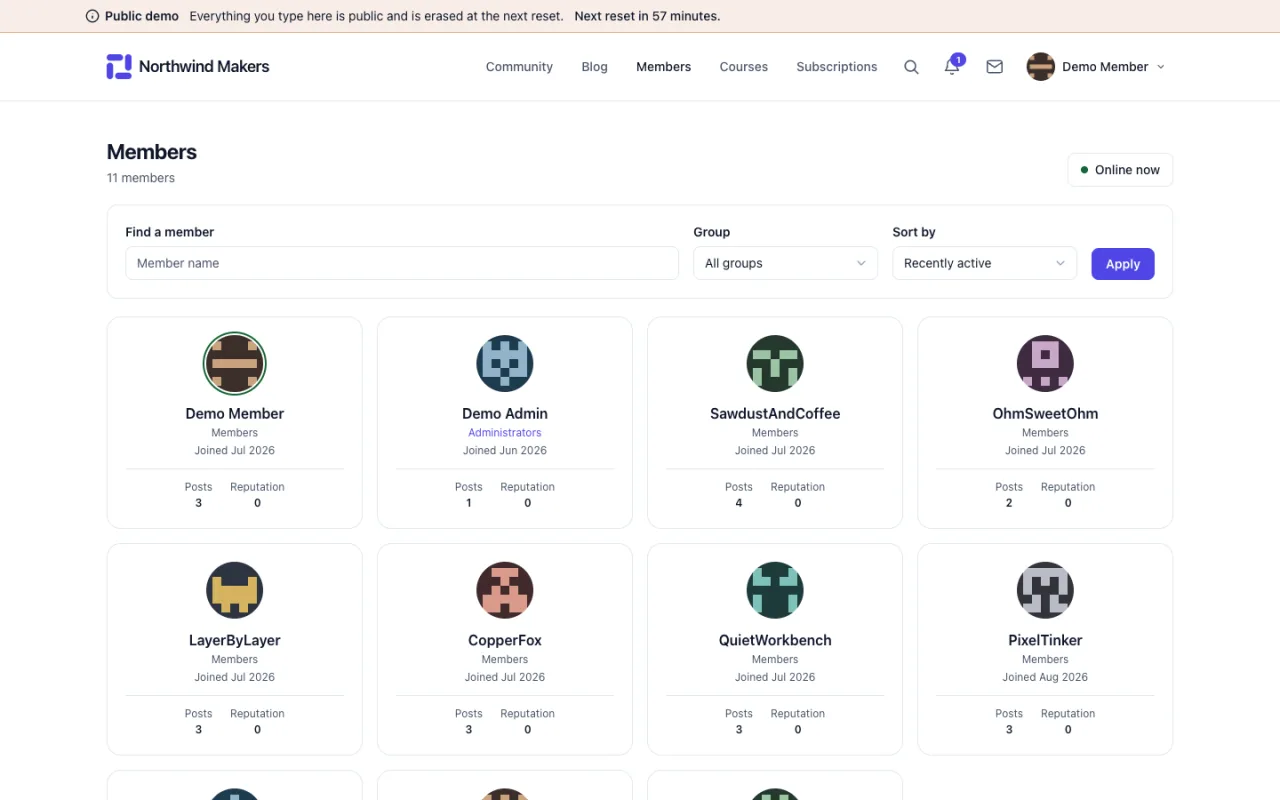Click the Demo Member header avatar
The width and height of the screenshot is (1280, 800).
click(x=1041, y=67)
